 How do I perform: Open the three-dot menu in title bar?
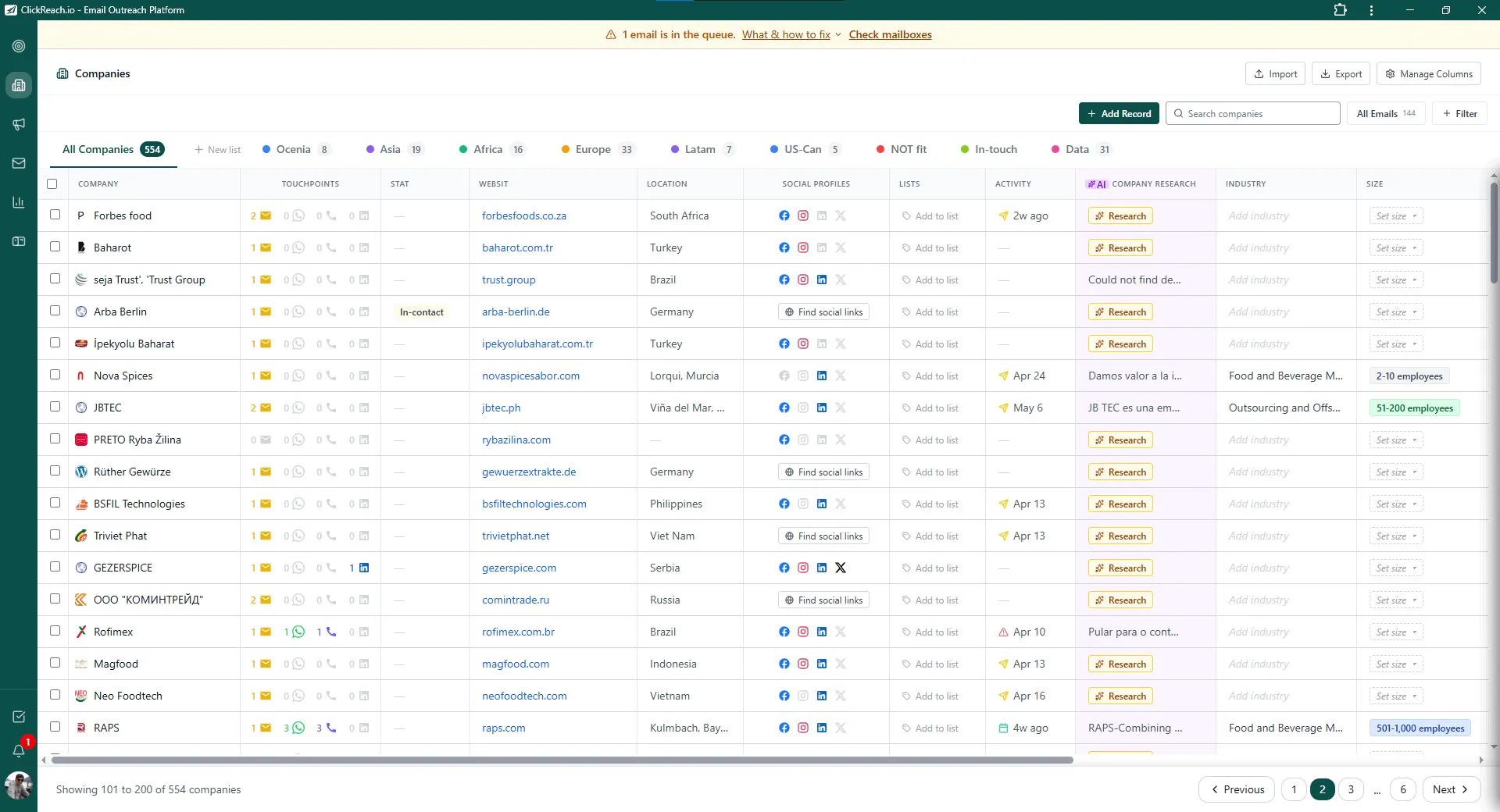coord(1371,10)
